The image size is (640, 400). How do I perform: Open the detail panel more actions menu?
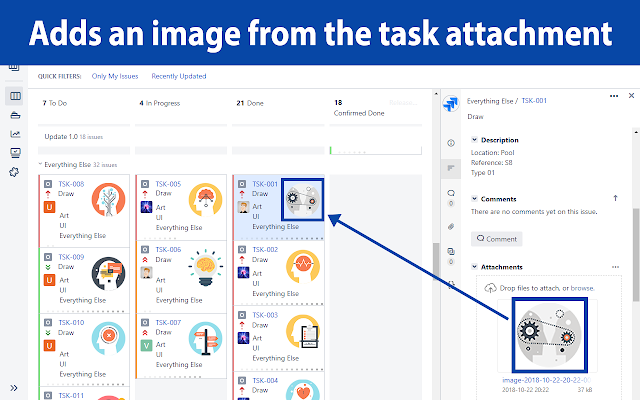tap(614, 96)
